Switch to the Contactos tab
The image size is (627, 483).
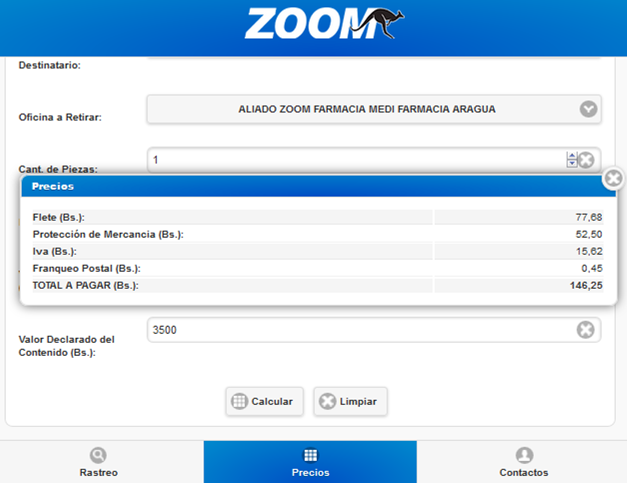pos(522,462)
